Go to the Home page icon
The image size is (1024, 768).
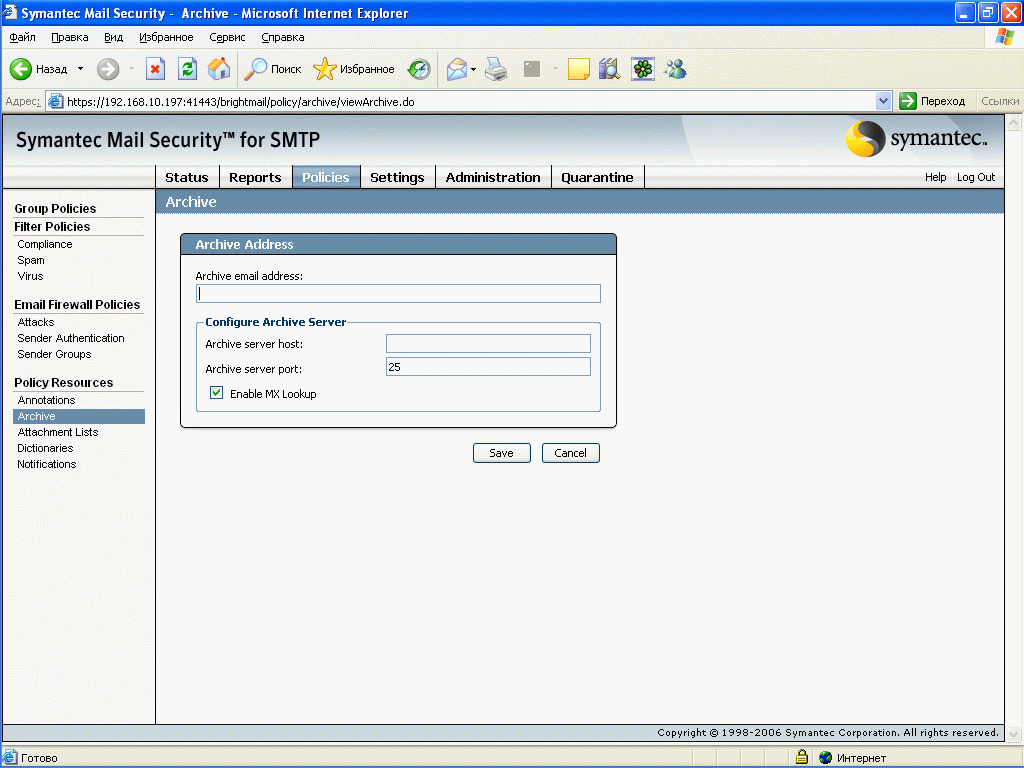coord(219,69)
